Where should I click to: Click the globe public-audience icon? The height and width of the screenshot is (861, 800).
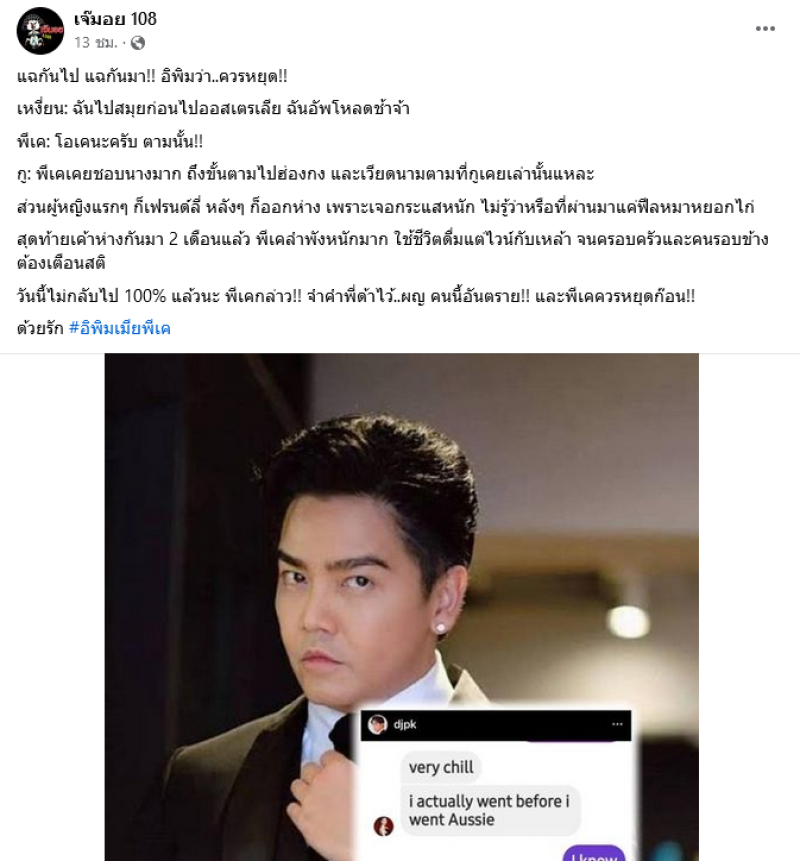click(138, 43)
